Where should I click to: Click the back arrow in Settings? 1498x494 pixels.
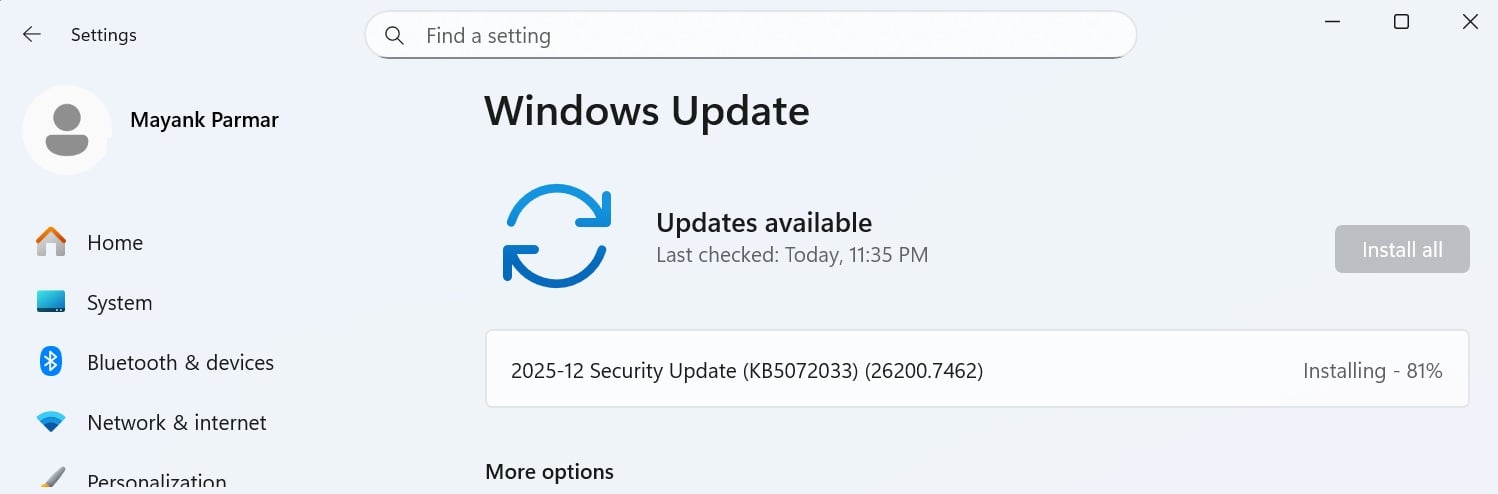click(x=32, y=35)
